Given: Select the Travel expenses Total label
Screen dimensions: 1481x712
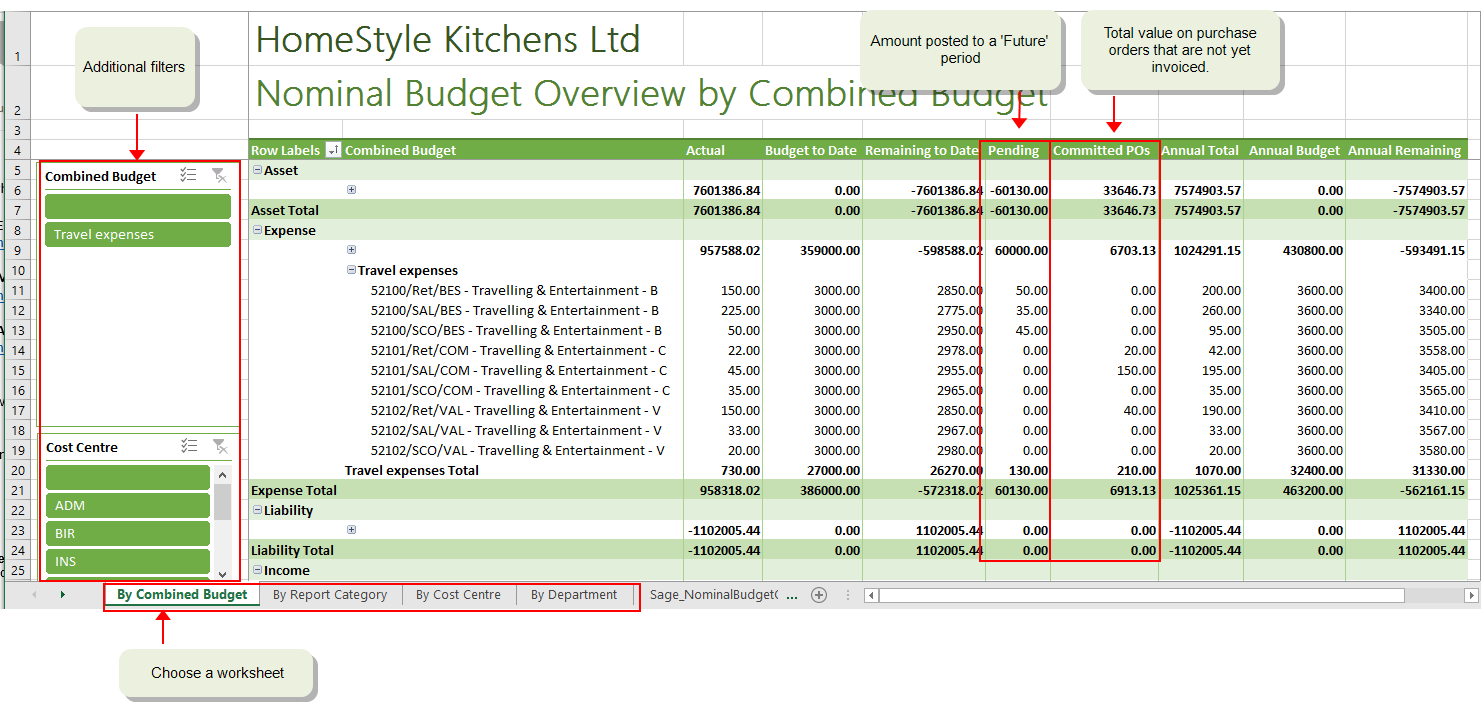Looking at the screenshot, I should pyautogui.click(x=412, y=470).
